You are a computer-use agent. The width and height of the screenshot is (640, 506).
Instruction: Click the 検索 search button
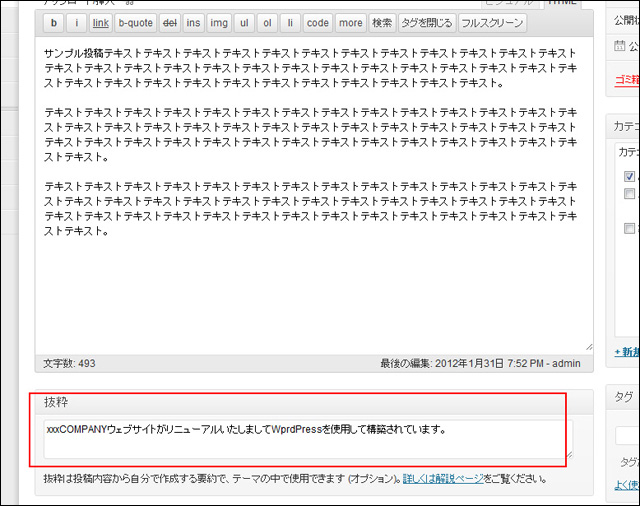382,22
